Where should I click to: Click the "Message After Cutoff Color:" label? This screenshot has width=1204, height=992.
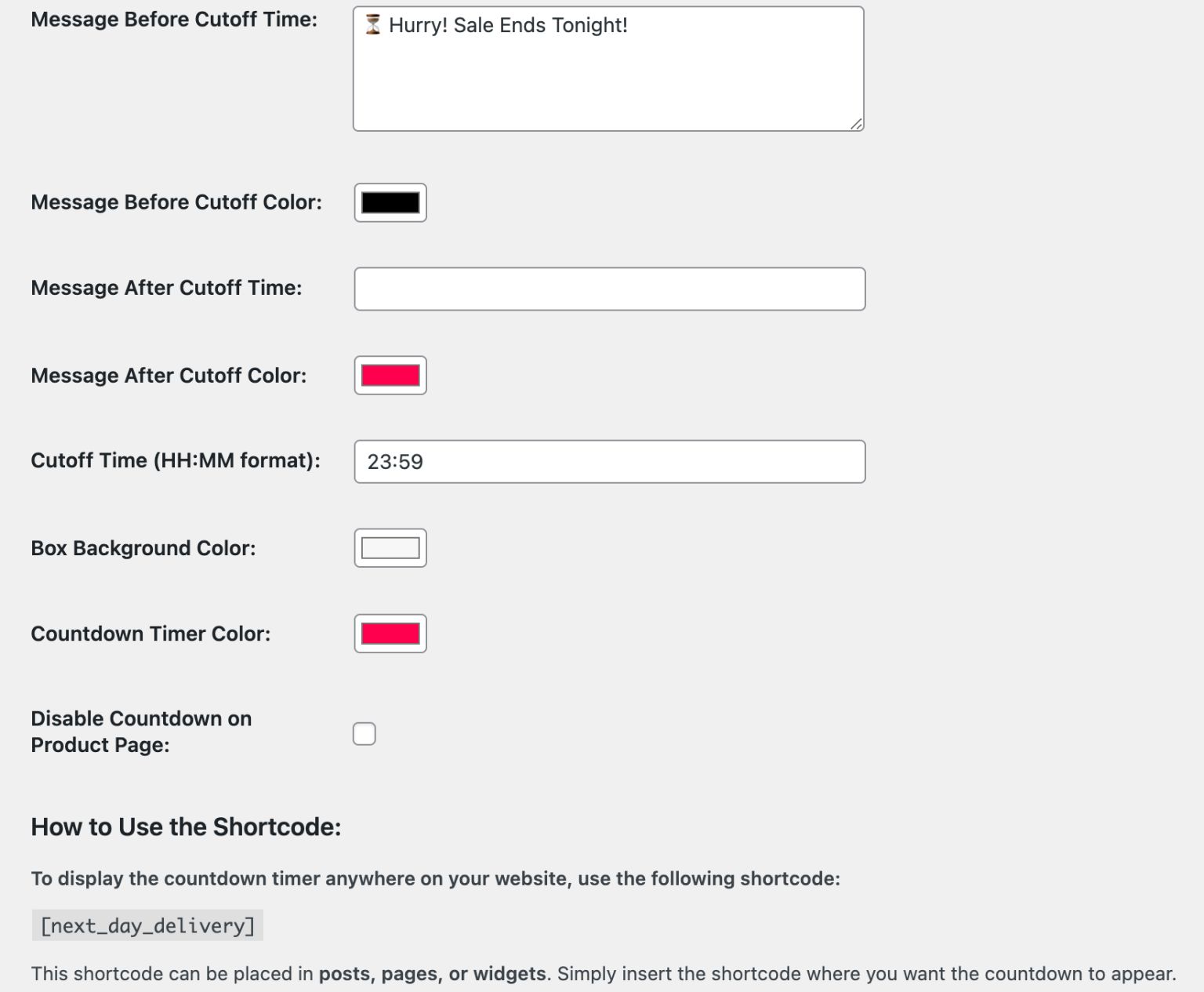(x=169, y=376)
